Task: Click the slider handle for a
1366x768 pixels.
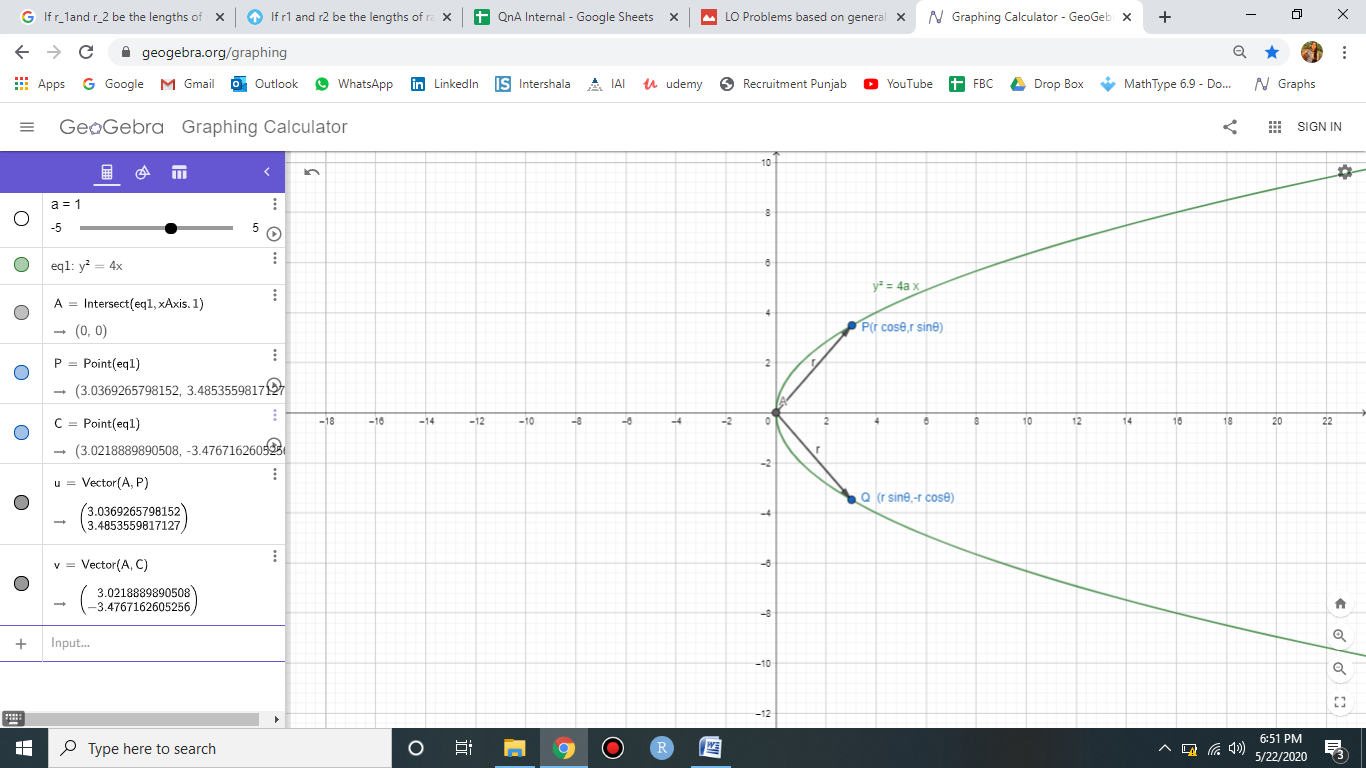Action: 171,228
